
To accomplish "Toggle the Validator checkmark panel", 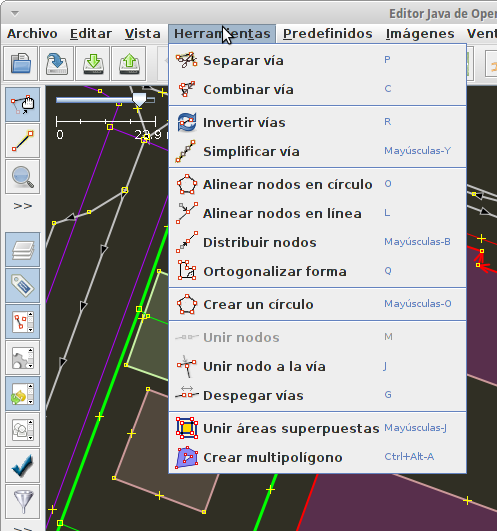I will pos(22,466).
